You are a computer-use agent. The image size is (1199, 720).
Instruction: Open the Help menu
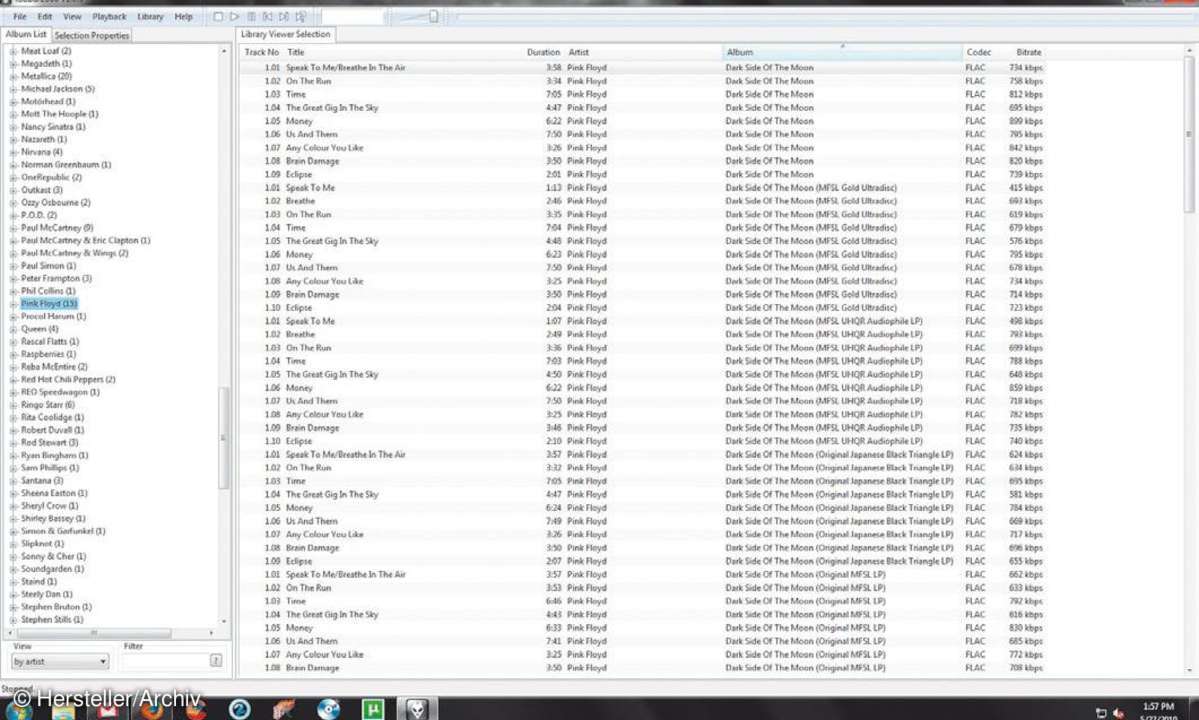[184, 16]
